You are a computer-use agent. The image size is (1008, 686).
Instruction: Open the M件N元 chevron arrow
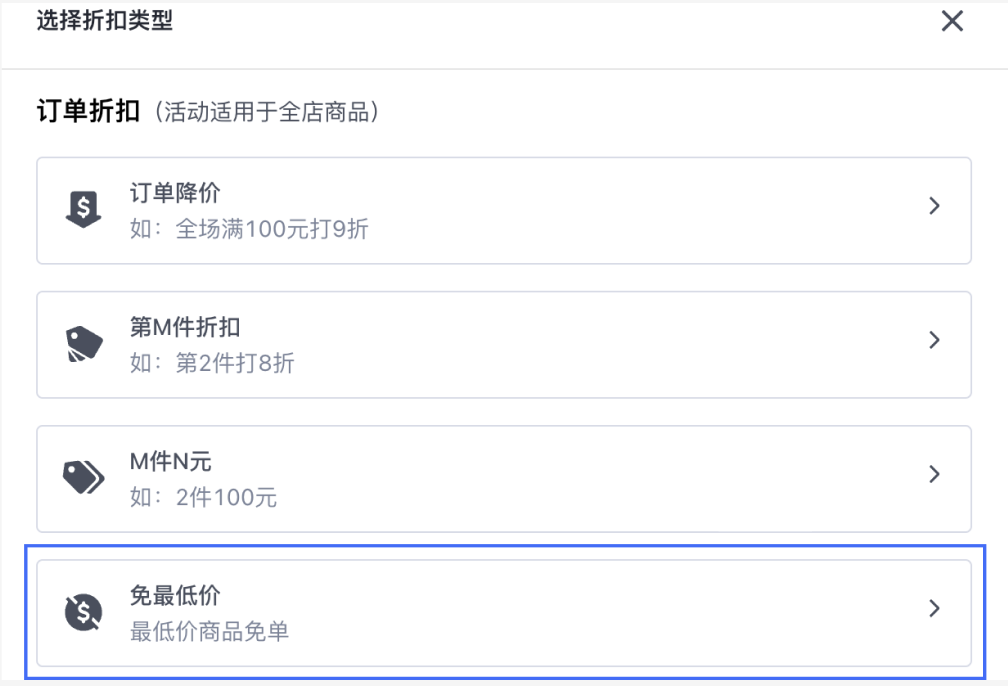coord(935,474)
